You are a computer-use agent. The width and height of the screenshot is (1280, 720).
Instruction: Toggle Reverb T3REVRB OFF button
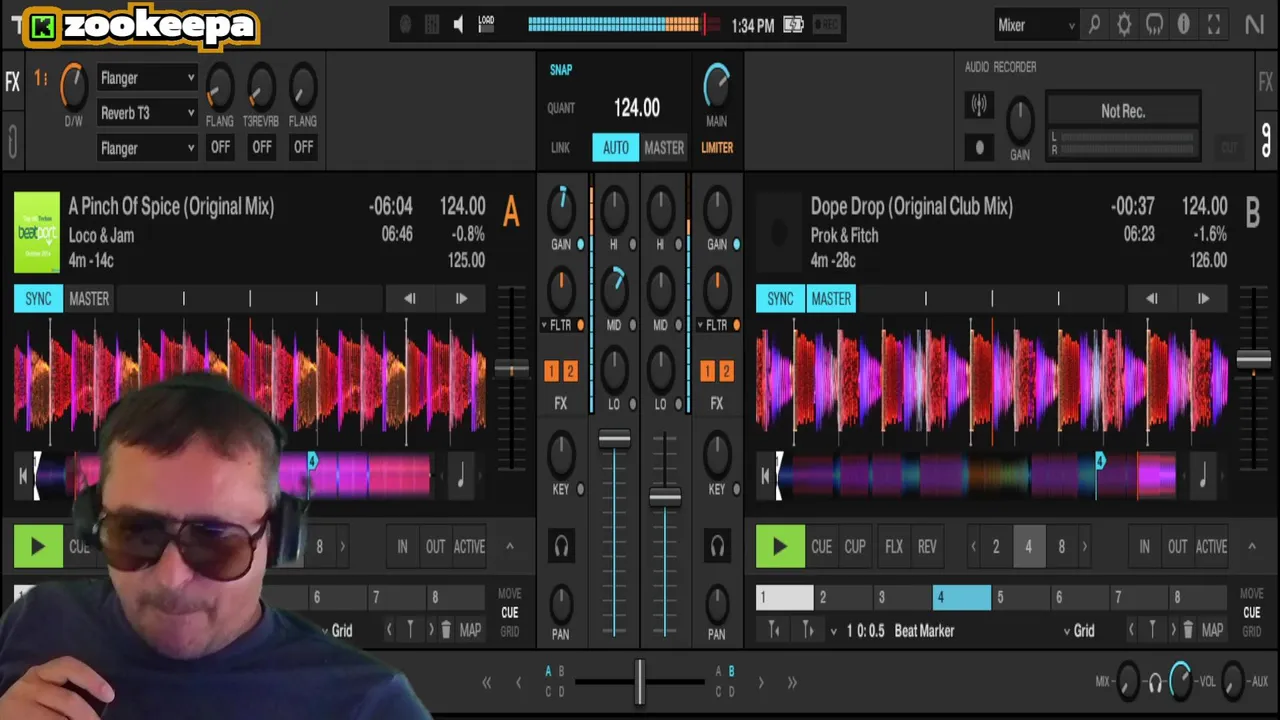(261, 147)
